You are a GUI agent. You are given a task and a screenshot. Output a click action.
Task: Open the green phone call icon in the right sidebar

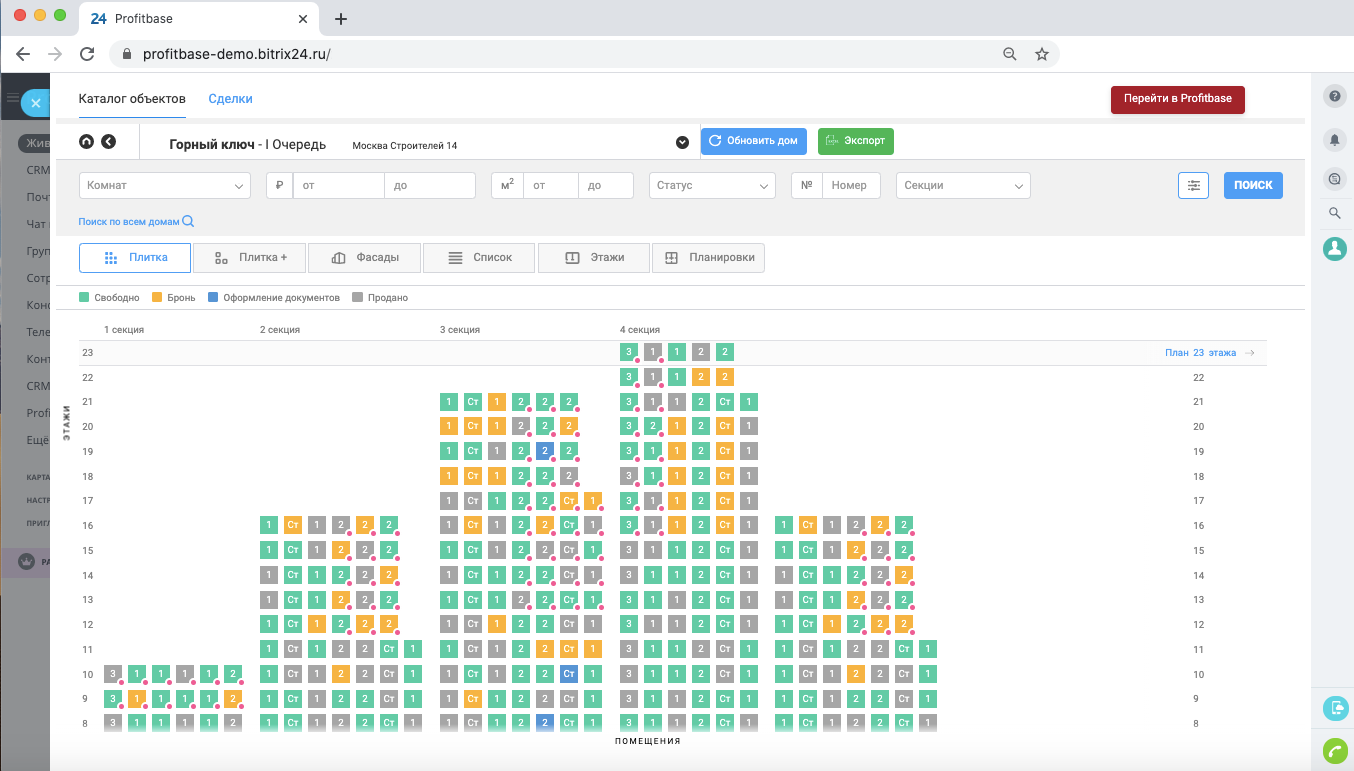1335,751
